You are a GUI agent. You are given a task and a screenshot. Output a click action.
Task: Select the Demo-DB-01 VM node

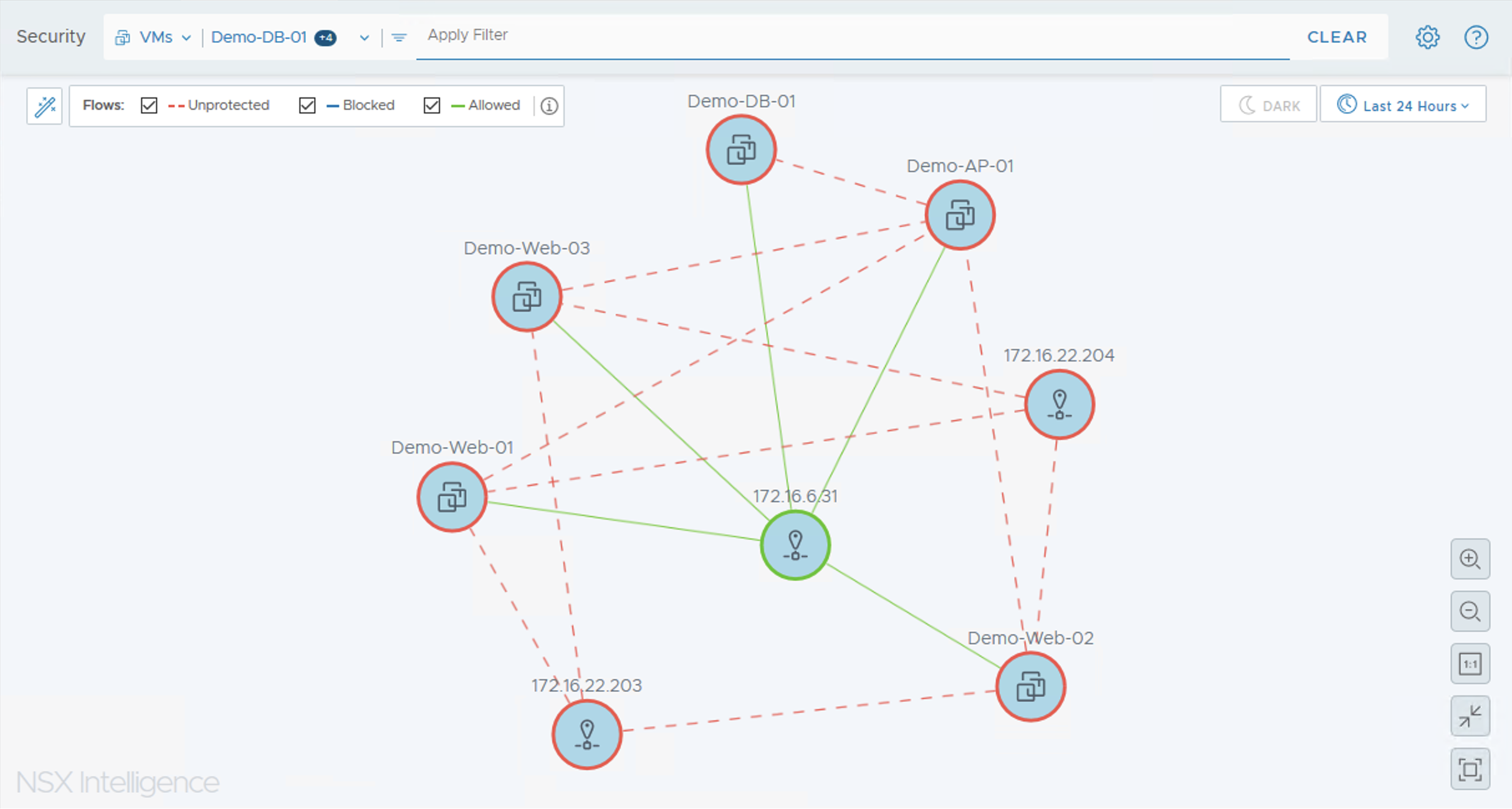(x=740, y=150)
